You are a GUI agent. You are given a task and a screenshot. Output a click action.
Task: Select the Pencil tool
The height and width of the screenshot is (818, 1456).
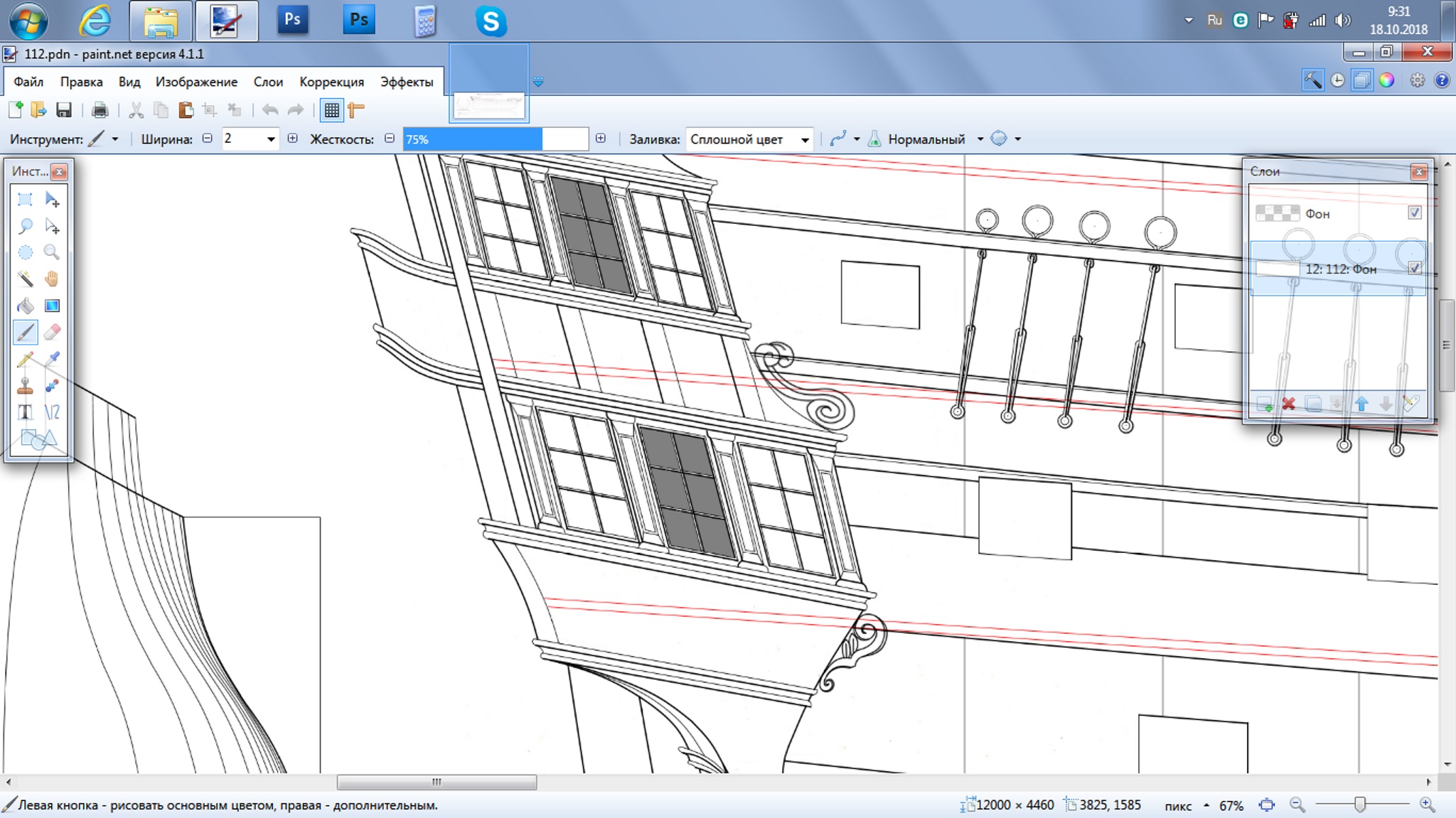point(25,359)
